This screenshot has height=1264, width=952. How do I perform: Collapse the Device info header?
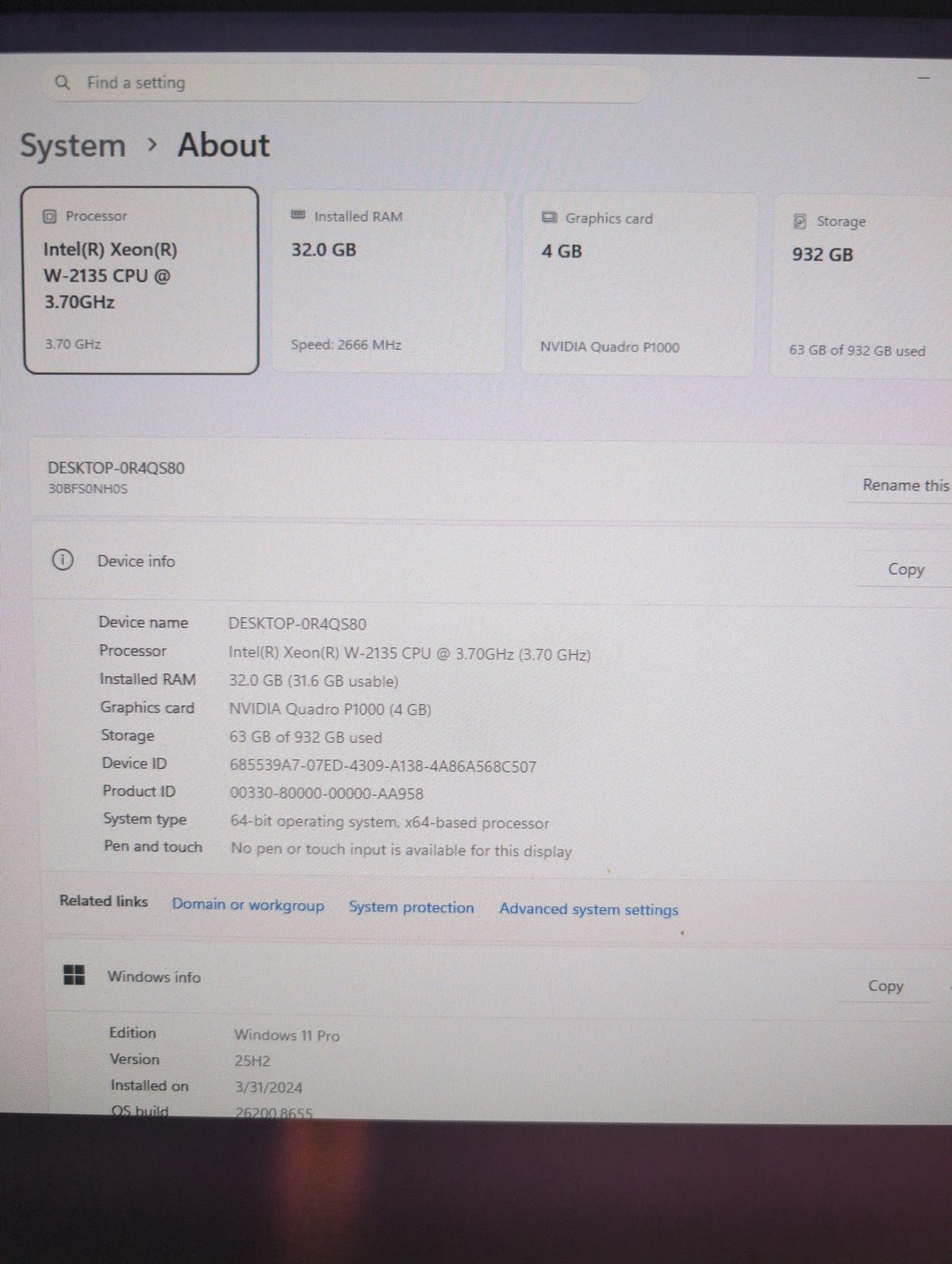(x=492, y=563)
